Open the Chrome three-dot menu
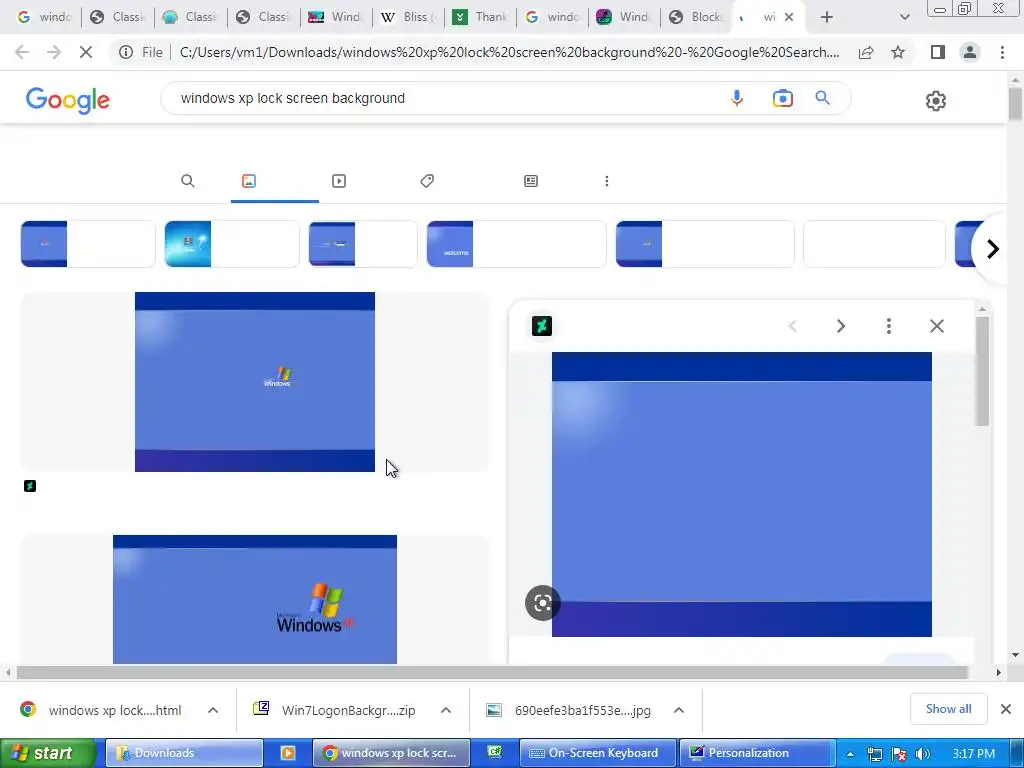This screenshot has width=1024, height=768. [x=1002, y=52]
